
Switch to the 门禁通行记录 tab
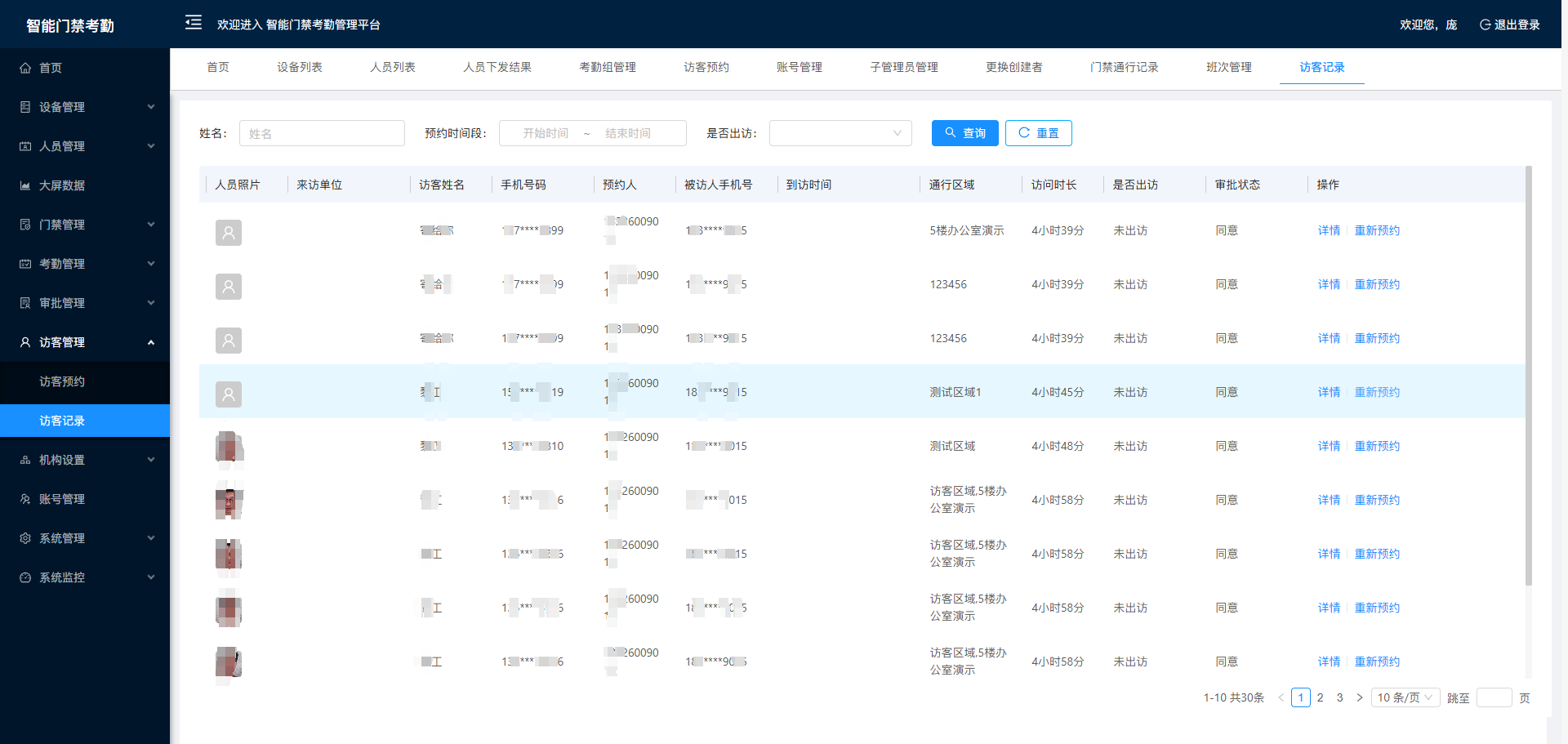1125,67
